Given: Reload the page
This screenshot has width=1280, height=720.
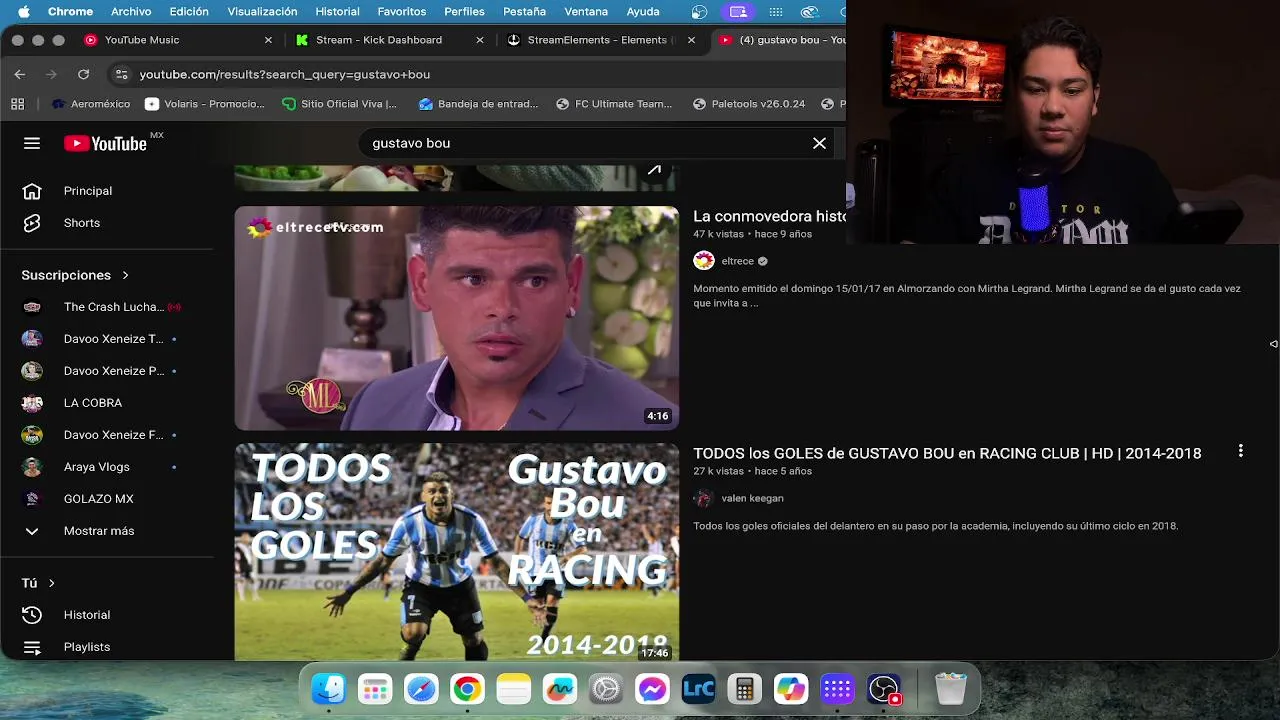Looking at the screenshot, I should 84,74.
